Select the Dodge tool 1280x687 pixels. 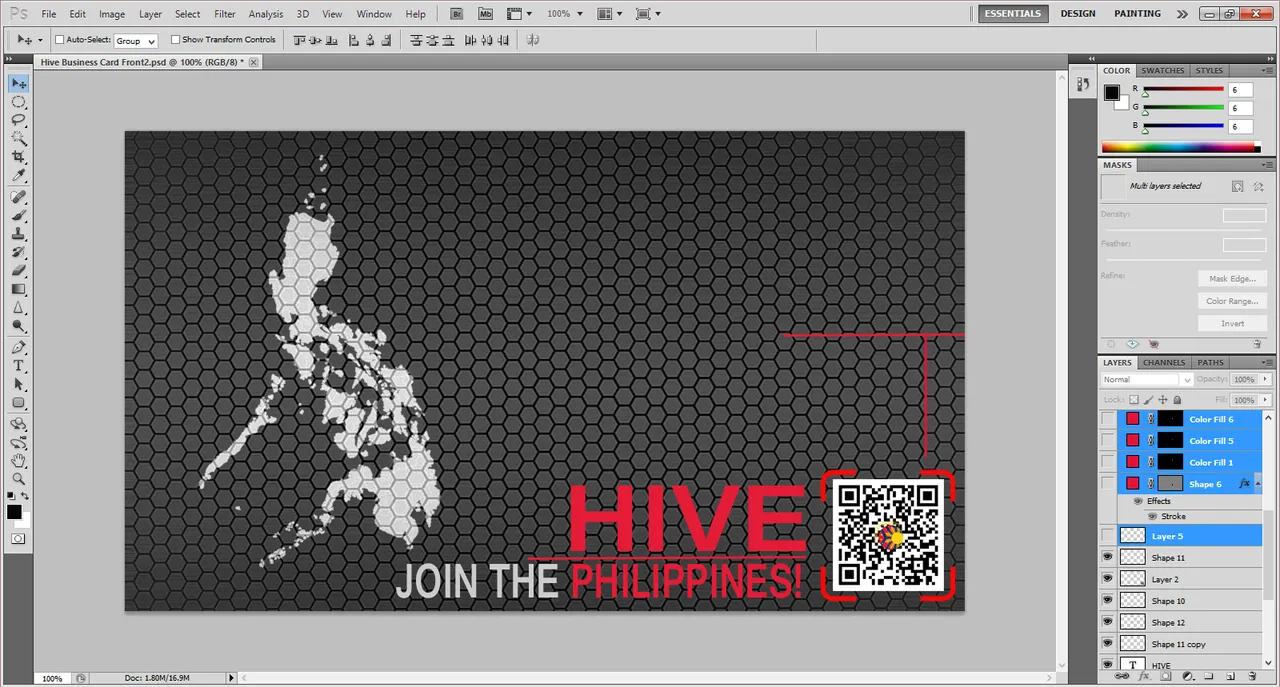pos(18,327)
